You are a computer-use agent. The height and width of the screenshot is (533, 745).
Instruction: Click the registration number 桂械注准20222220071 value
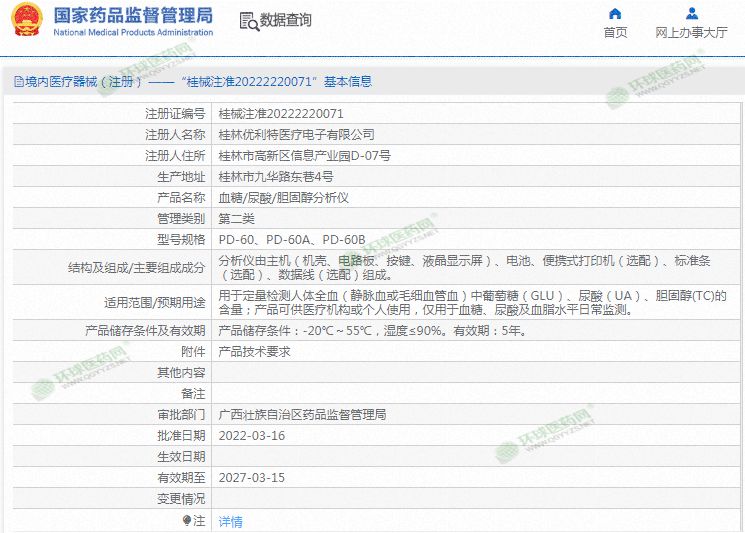[280, 114]
